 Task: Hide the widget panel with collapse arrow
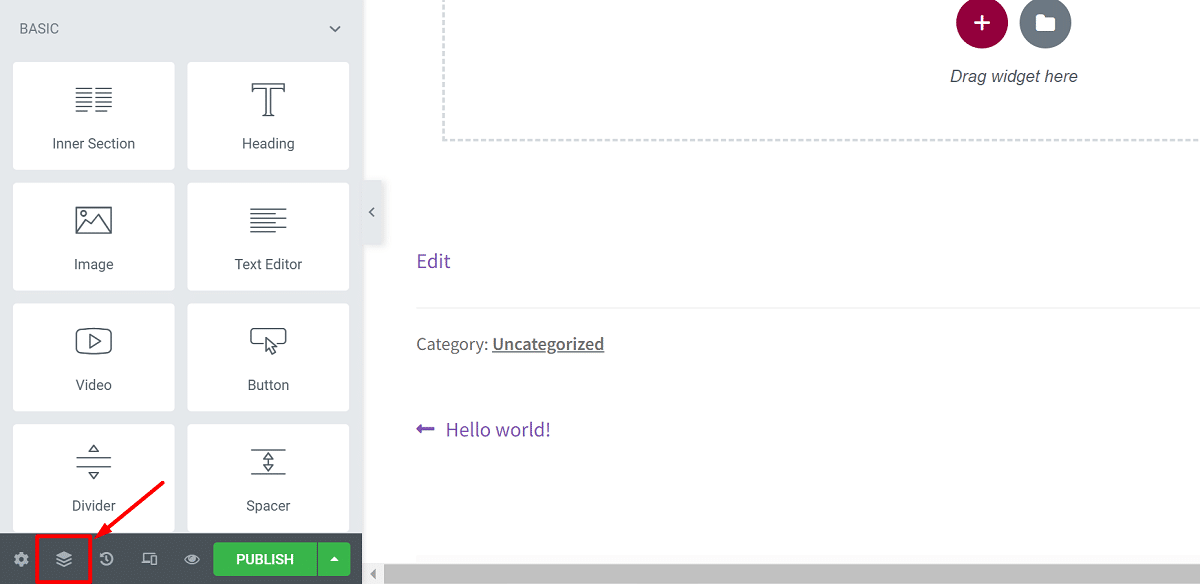pos(372,212)
